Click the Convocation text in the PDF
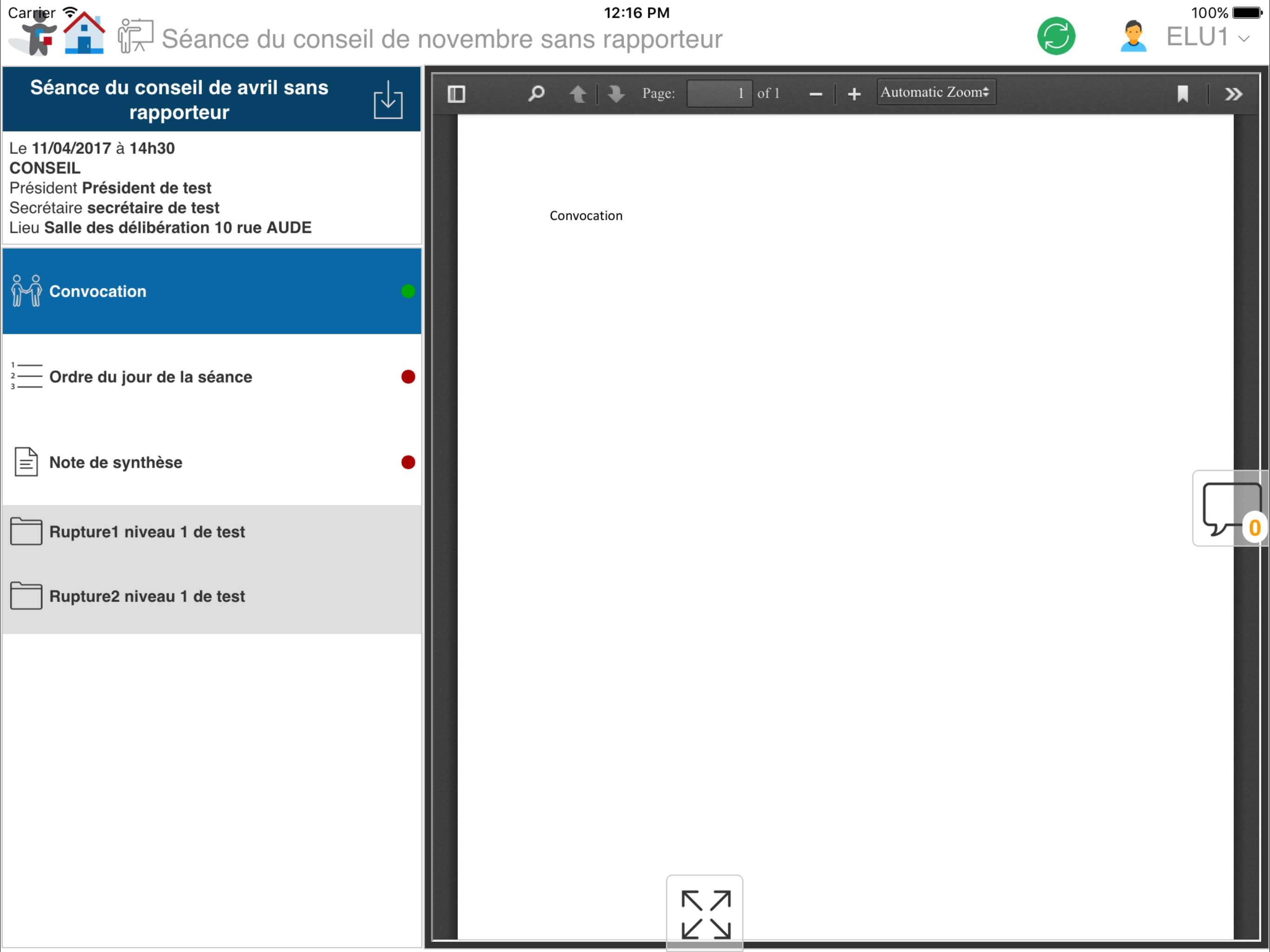The width and height of the screenshot is (1270, 952). tap(586, 216)
